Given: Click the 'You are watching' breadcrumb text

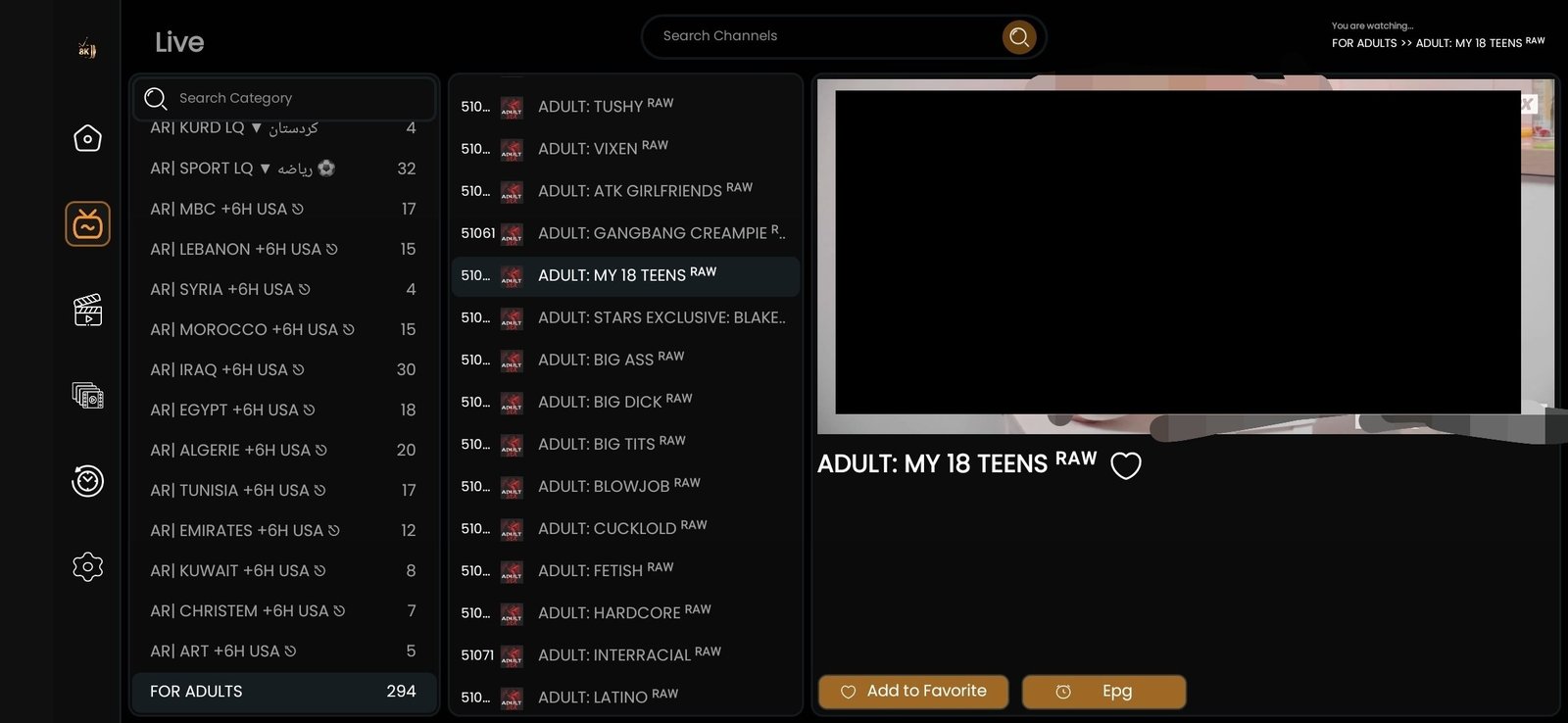Looking at the screenshot, I should (x=1372, y=26).
